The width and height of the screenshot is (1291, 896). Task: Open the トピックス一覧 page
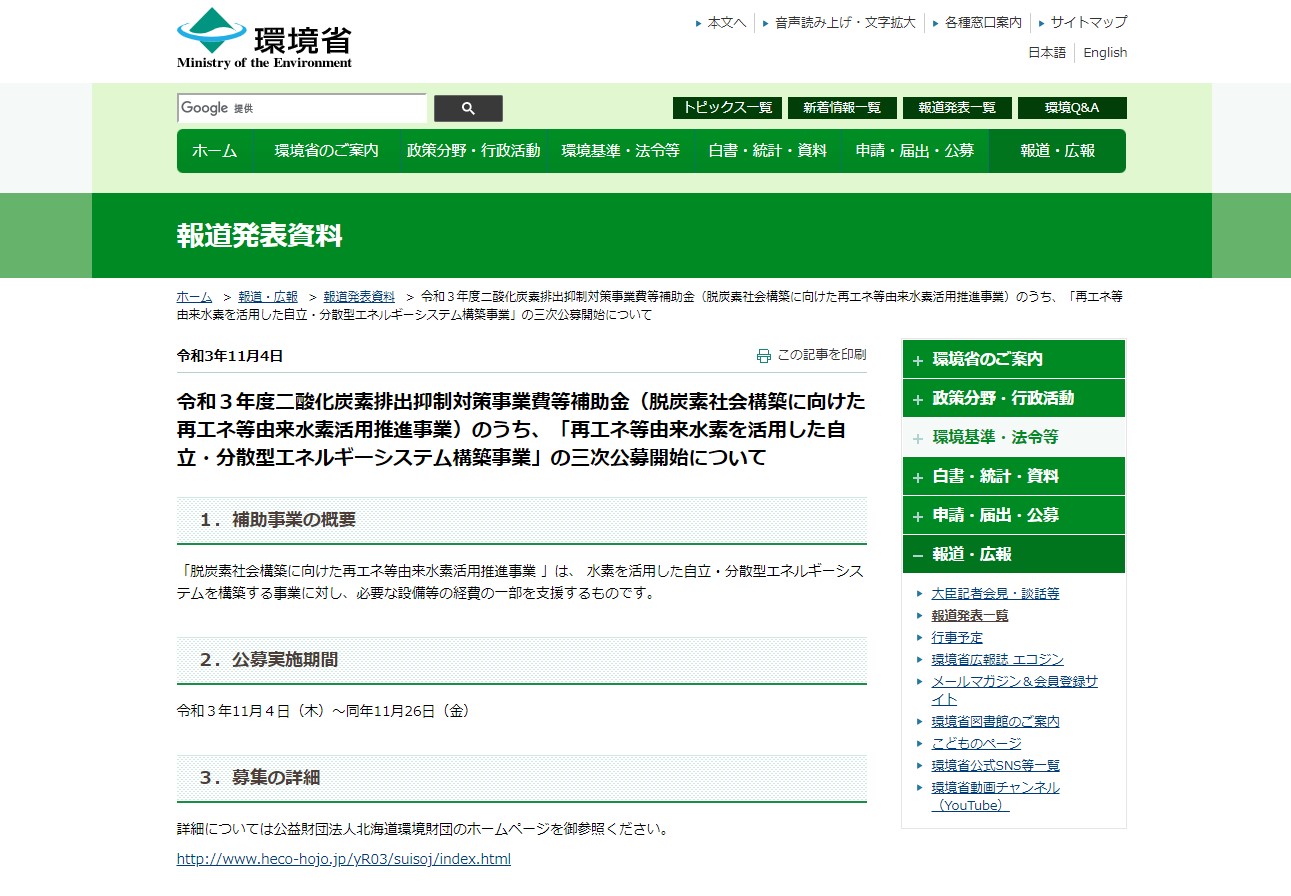(727, 107)
